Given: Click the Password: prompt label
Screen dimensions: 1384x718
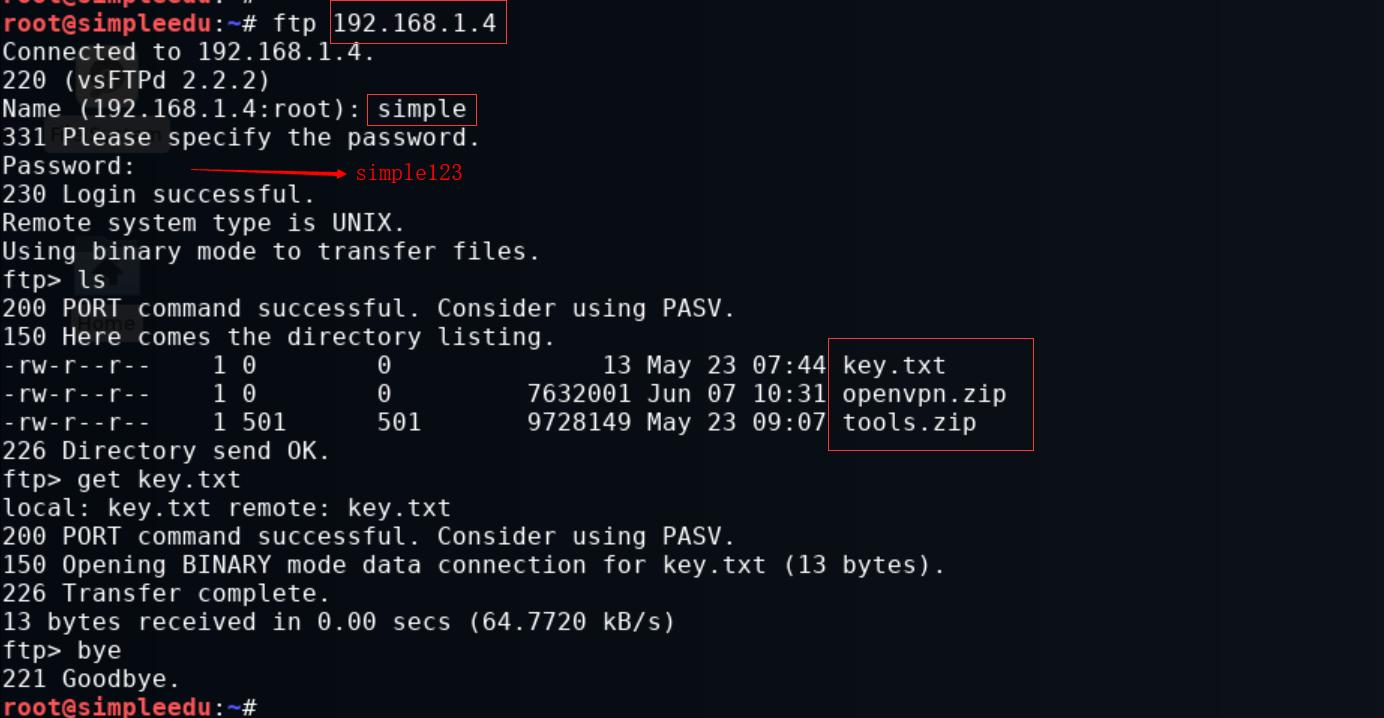Looking at the screenshot, I should coord(68,166).
